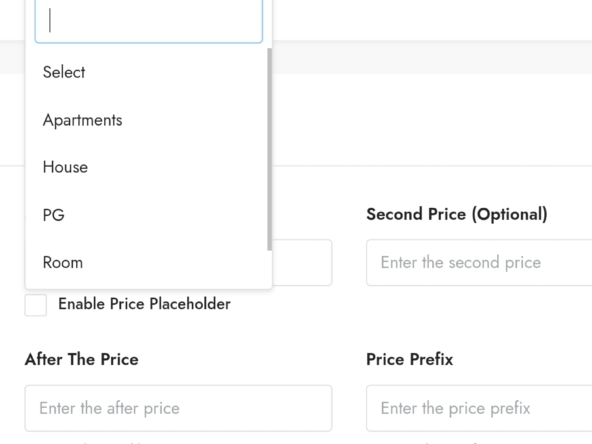This screenshot has height=444, width=592.
Task: Click the price field partly hidden behind the dropdown
Action: point(302,262)
